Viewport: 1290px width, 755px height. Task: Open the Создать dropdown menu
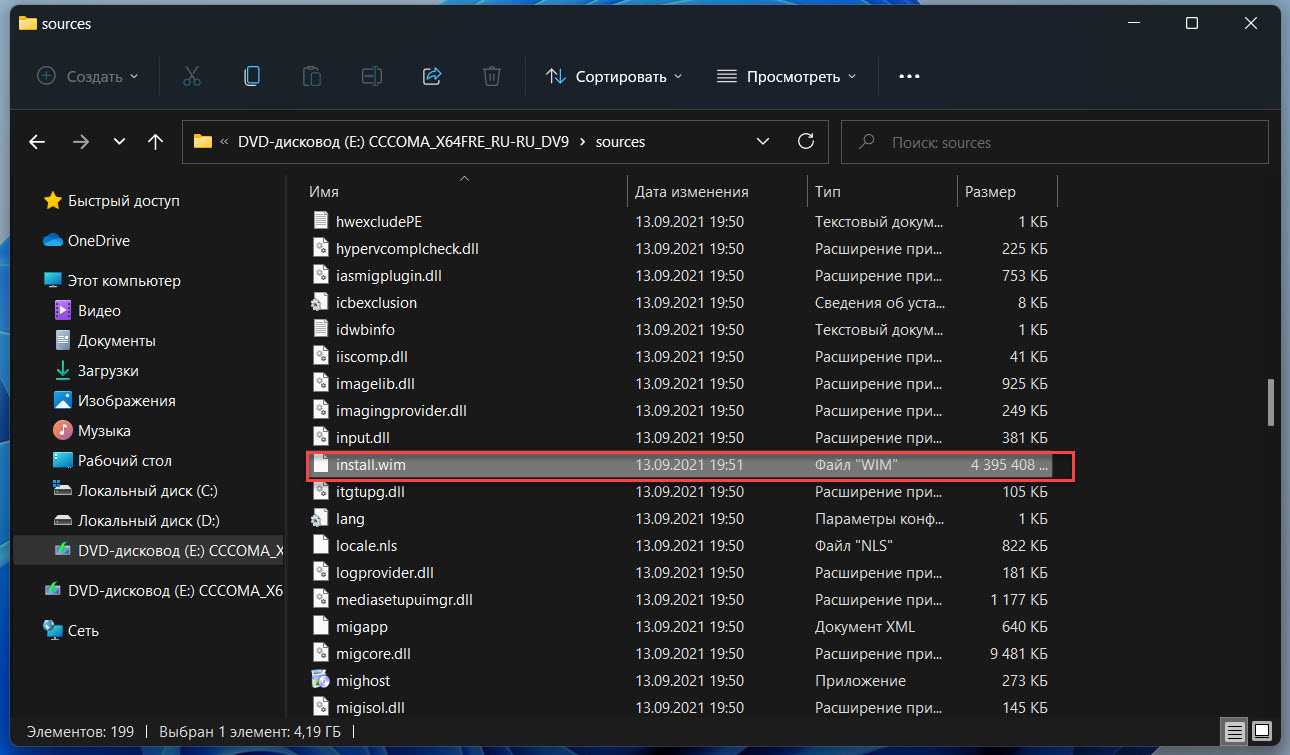(88, 76)
